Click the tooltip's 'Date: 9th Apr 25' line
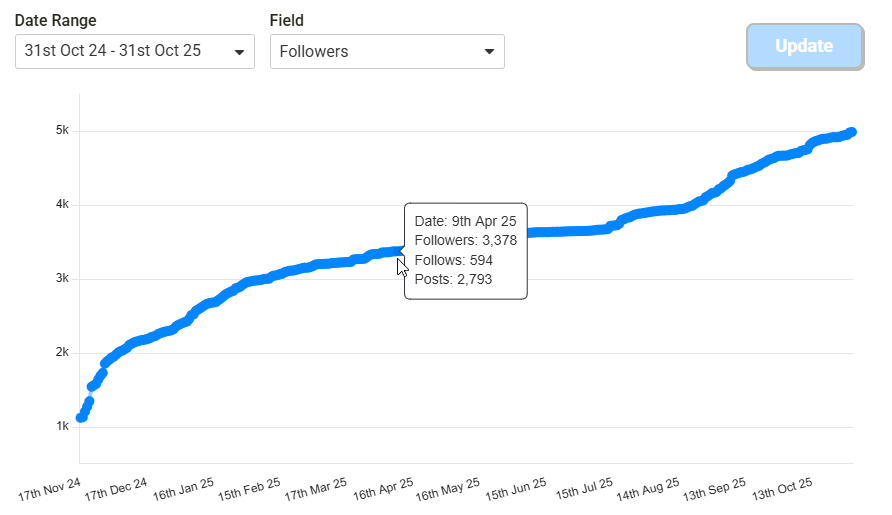Viewport: 892px width, 515px height. [465, 221]
